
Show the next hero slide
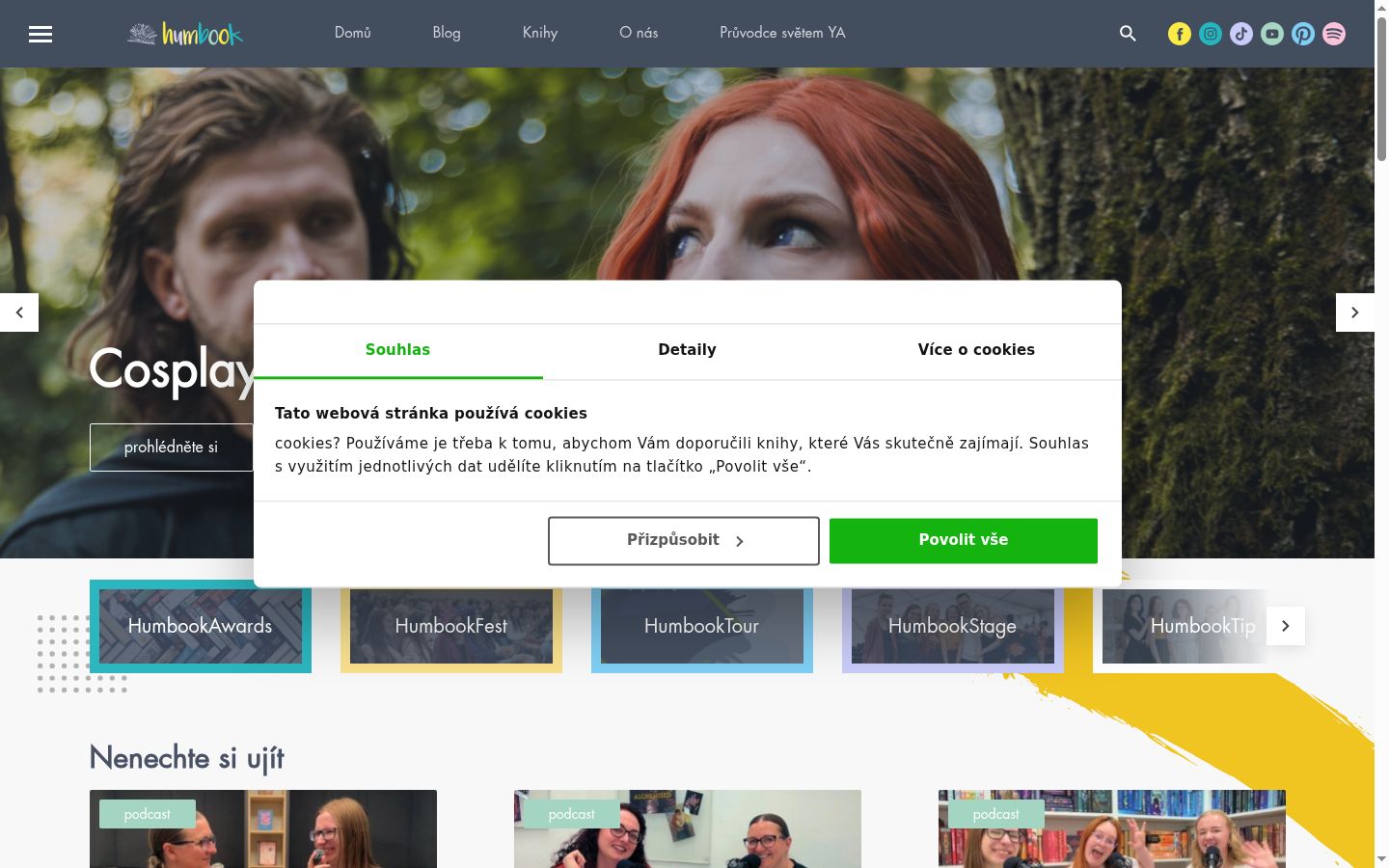[1355, 312]
